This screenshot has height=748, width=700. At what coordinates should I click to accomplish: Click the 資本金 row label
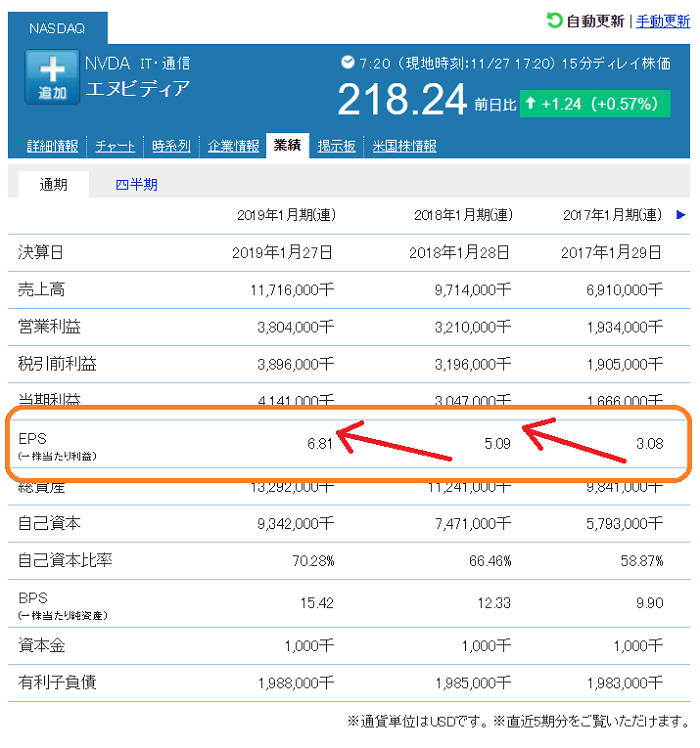42,645
